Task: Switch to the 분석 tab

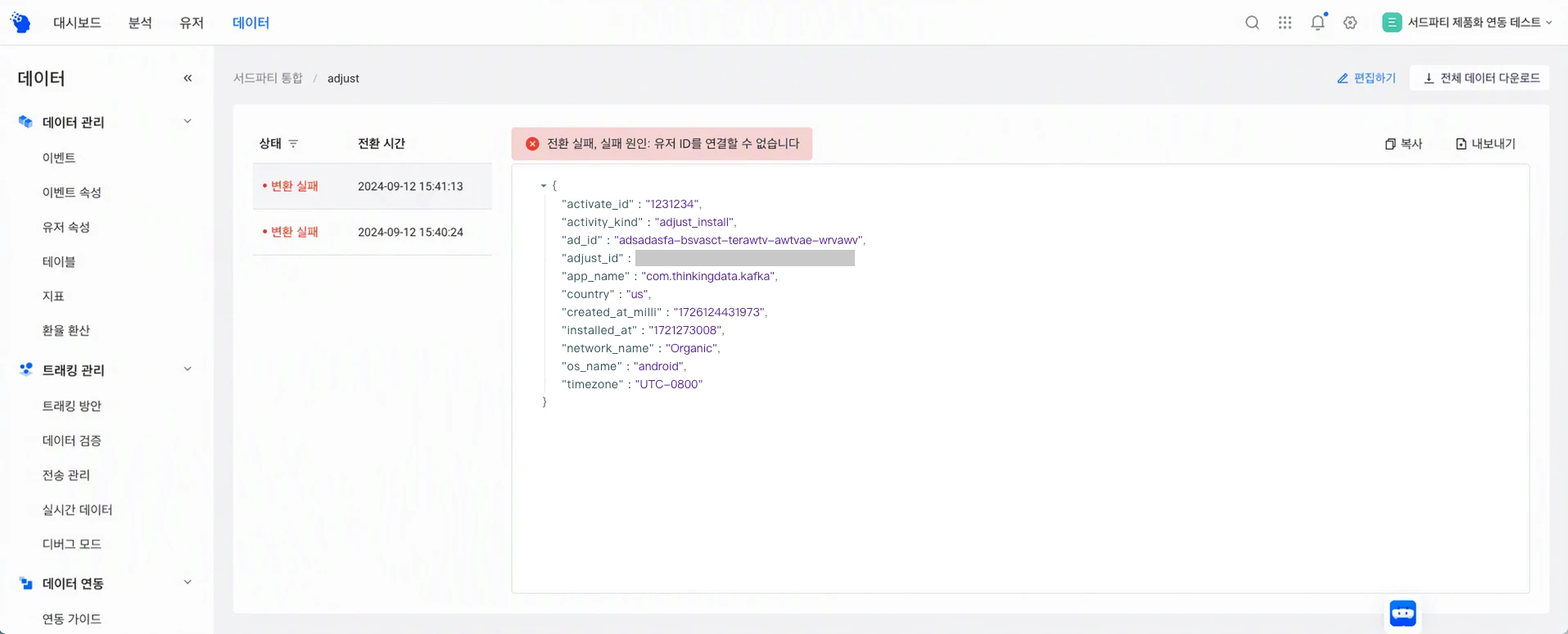Action: coord(140,23)
